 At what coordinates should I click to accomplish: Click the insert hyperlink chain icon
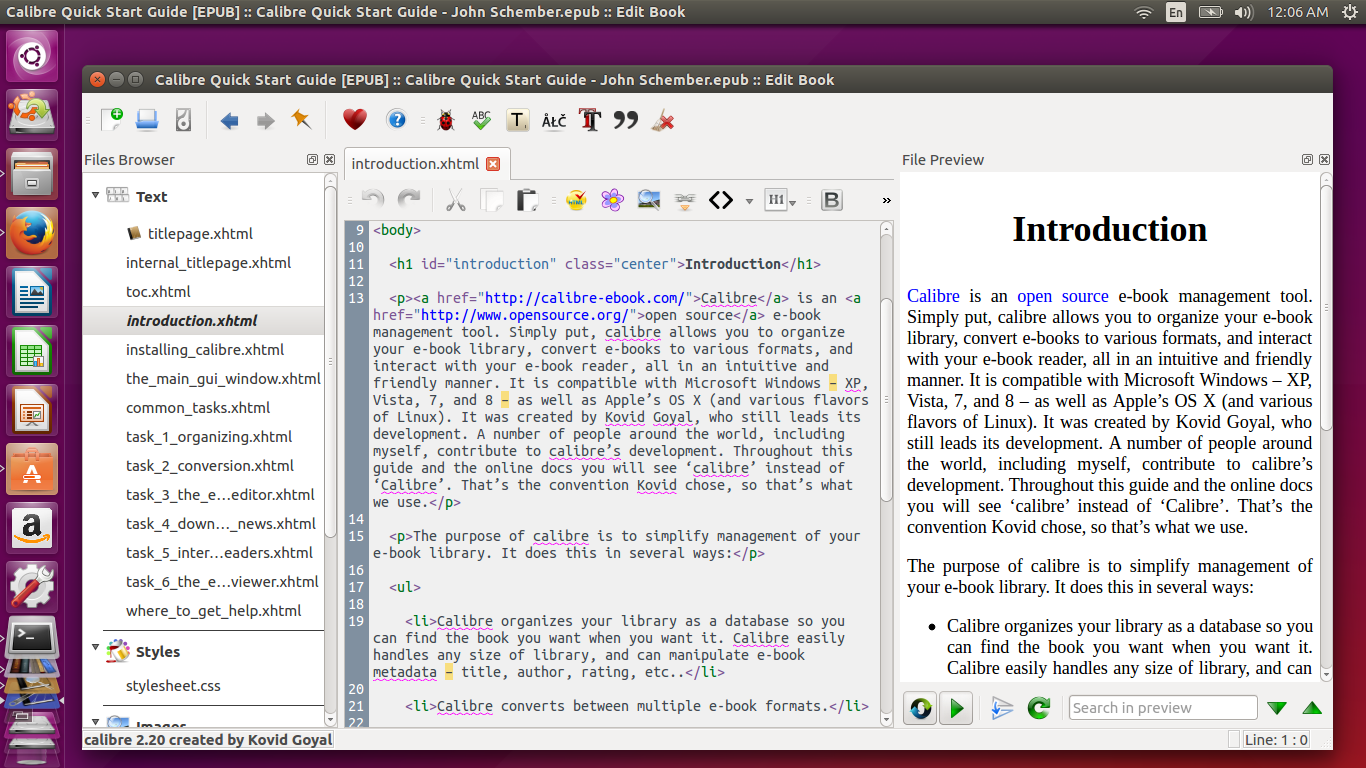pos(684,200)
